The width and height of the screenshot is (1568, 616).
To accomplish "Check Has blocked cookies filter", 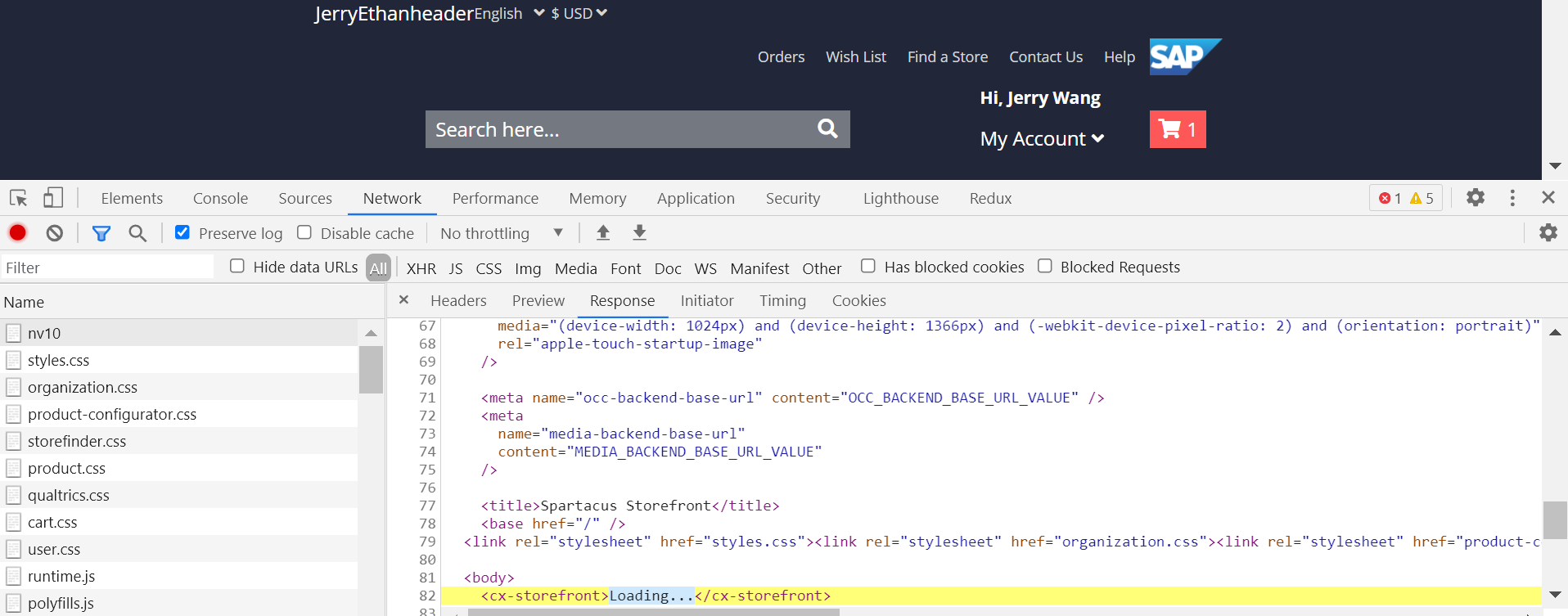I will (x=868, y=266).
